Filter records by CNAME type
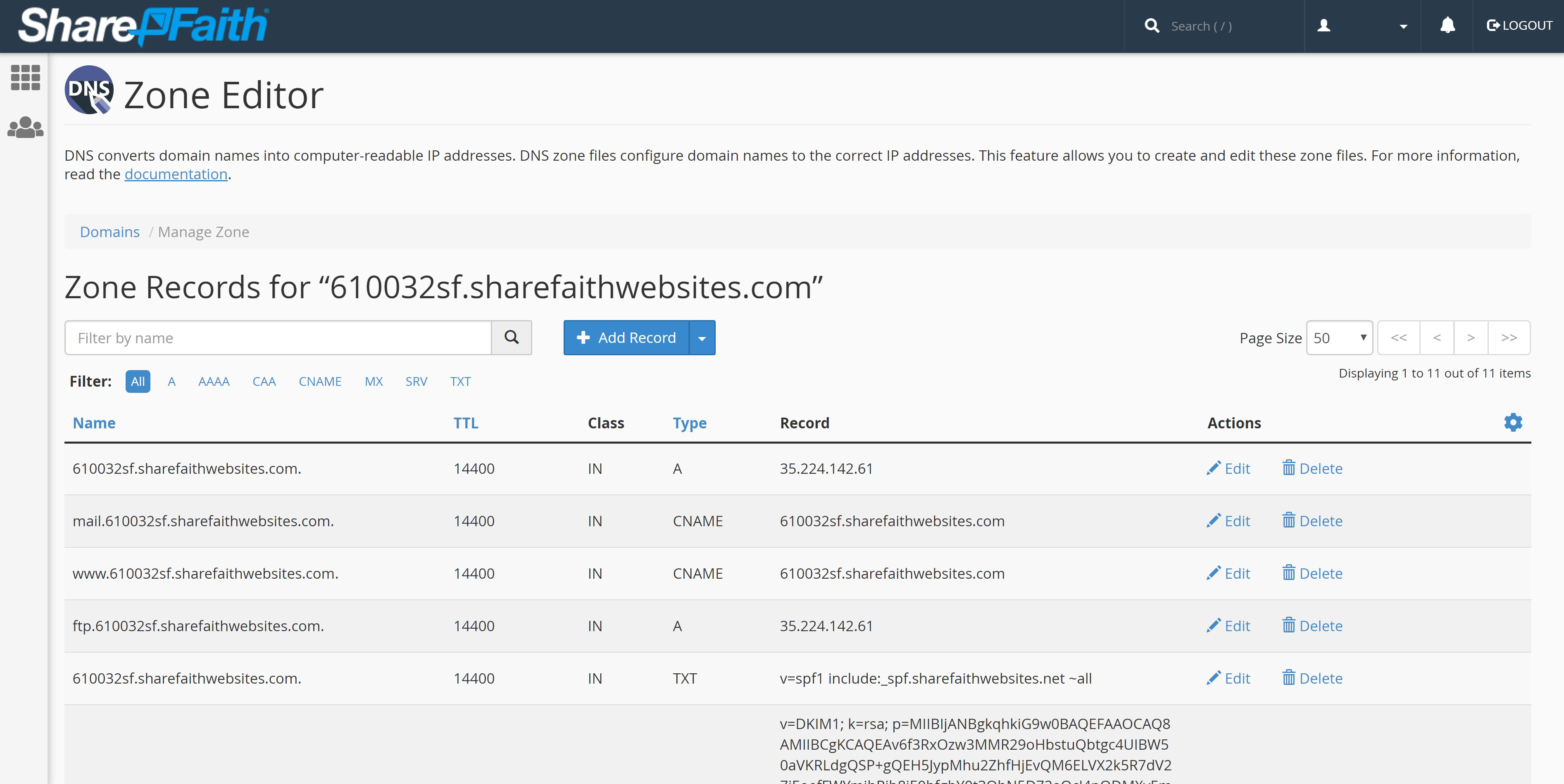The width and height of the screenshot is (1564, 784). (320, 382)
